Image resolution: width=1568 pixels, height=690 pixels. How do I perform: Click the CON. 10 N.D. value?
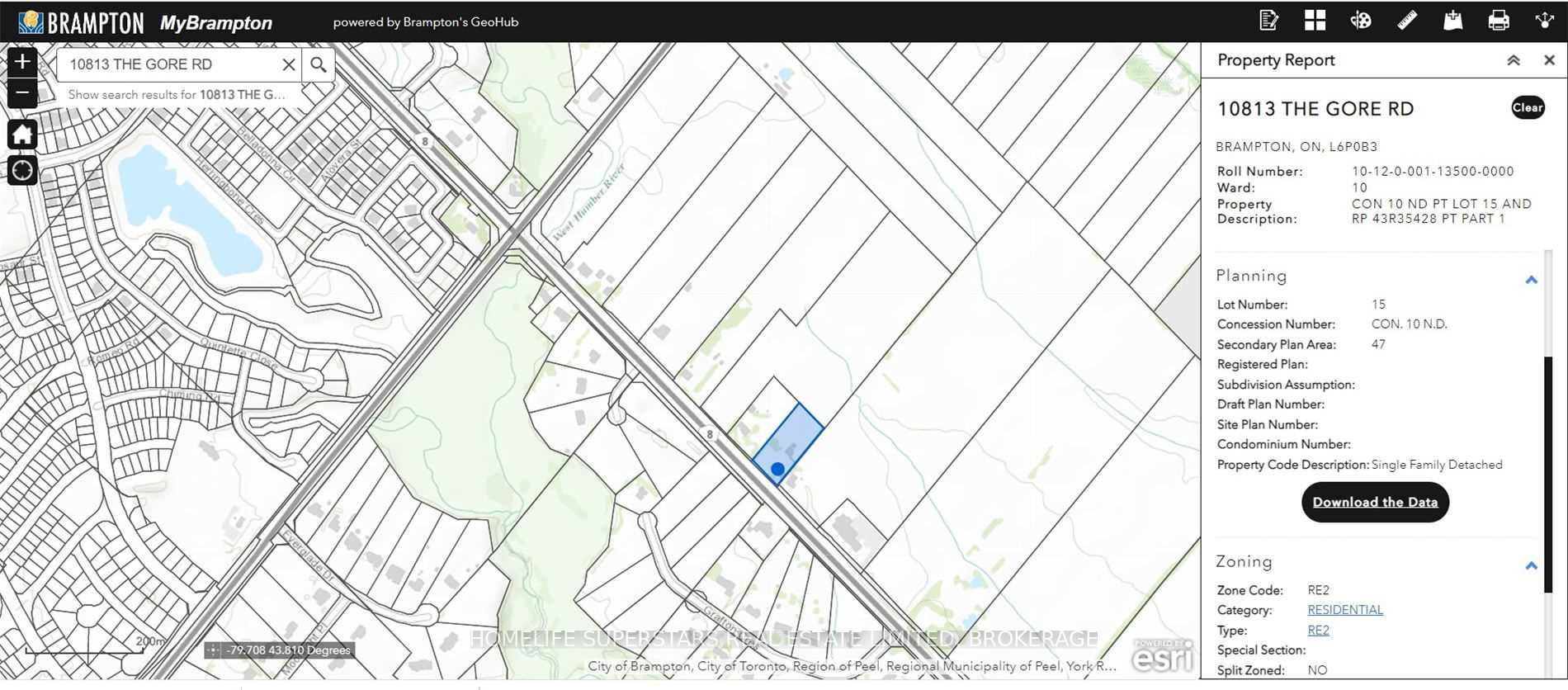[1410, 324]
